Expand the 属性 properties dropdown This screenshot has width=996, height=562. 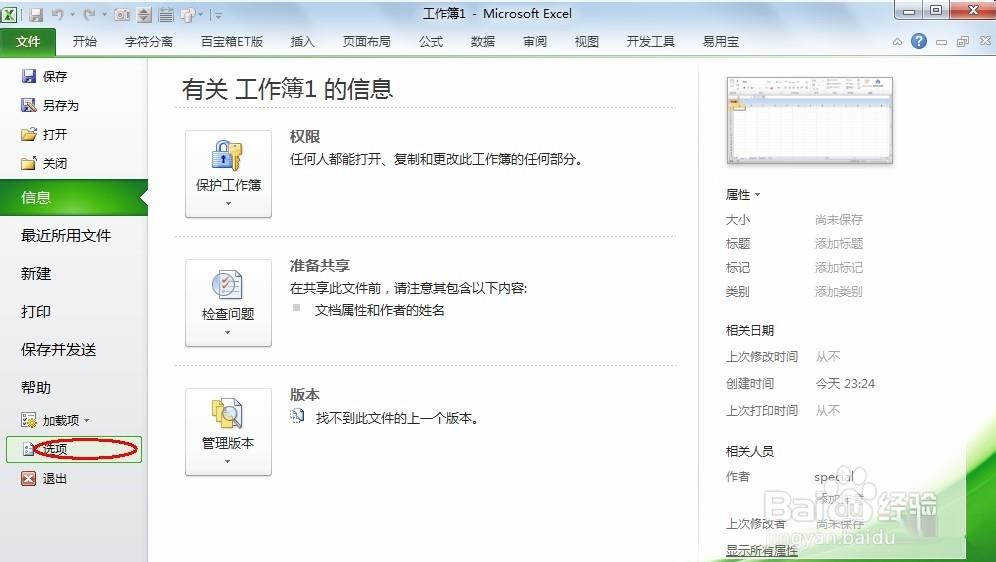coord(743,195)
